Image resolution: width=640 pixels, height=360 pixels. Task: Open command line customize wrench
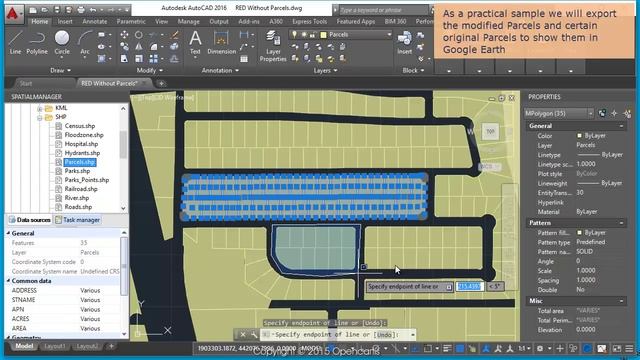(253, 334)
